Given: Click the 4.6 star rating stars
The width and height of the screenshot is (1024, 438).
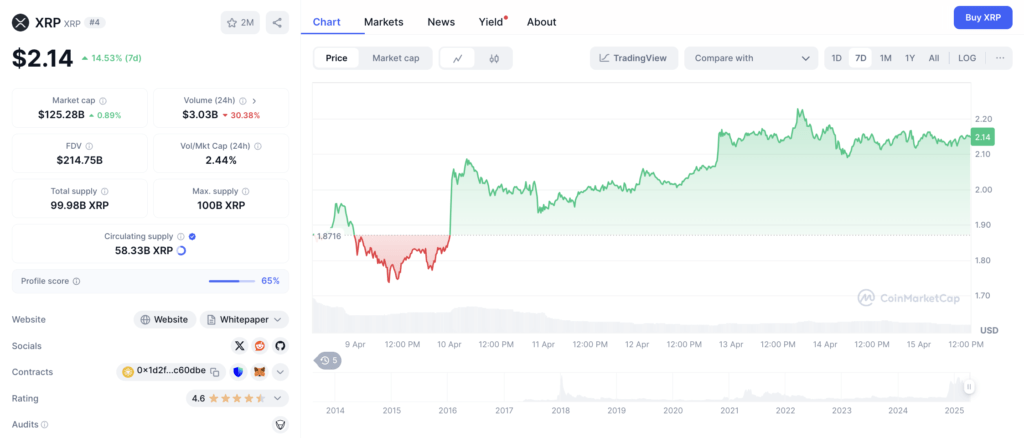Looking at the screenshot, I should tap(237, 398).
